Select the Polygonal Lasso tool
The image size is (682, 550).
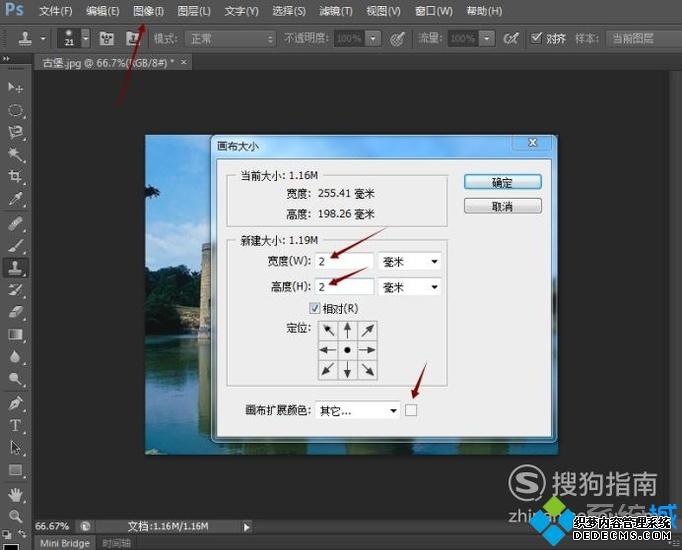(x=16, y=132)
